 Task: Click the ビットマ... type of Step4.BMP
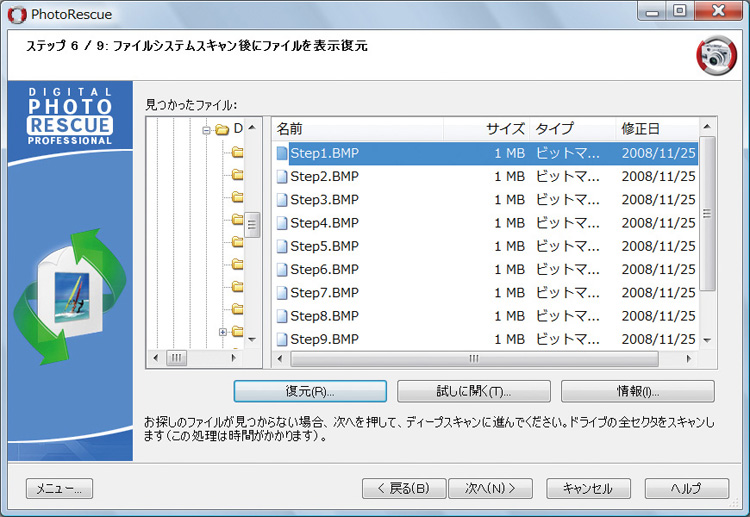point(567,223)
